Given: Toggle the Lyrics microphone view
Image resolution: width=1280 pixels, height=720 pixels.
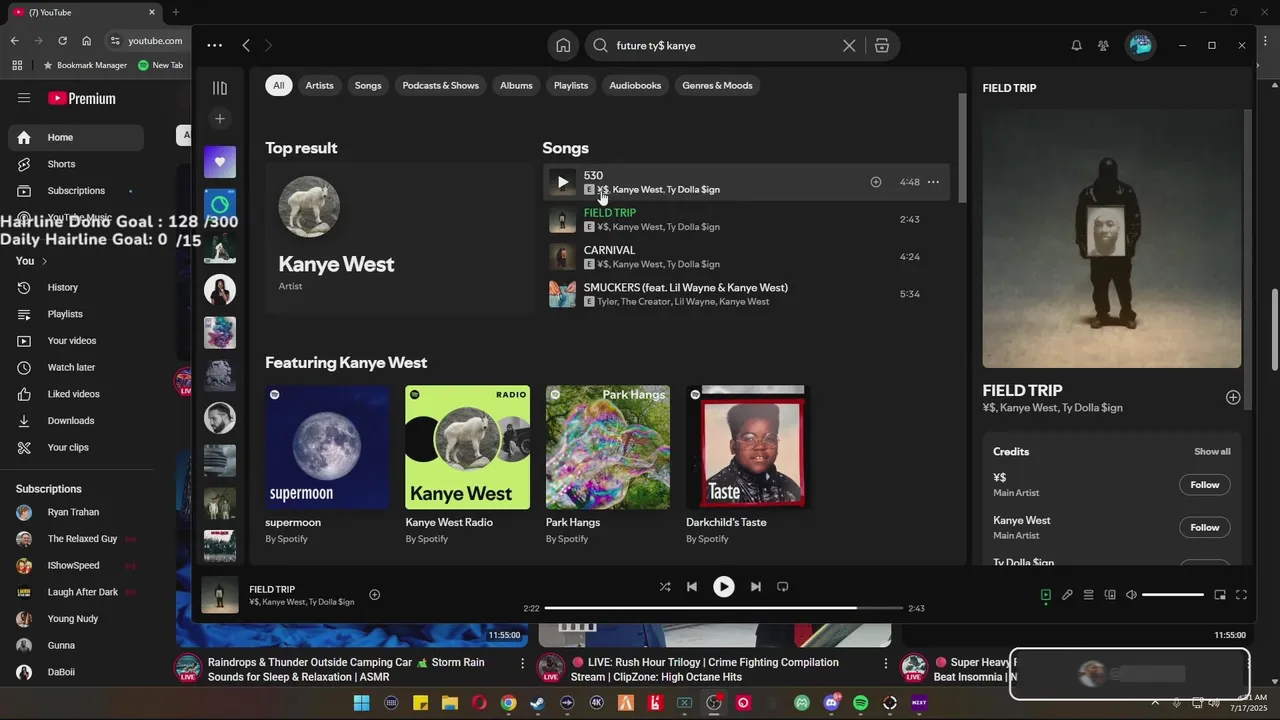Looking at the screenshot, I should 1067,595.
